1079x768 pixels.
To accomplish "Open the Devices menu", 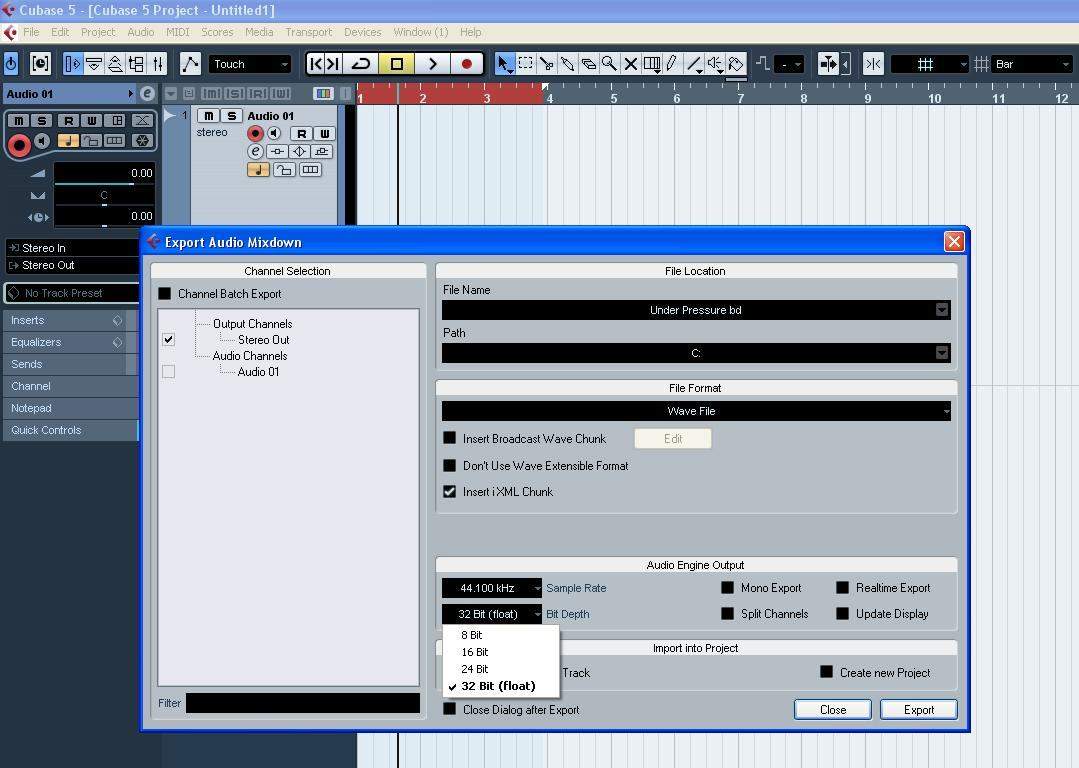I will point(362,32).
